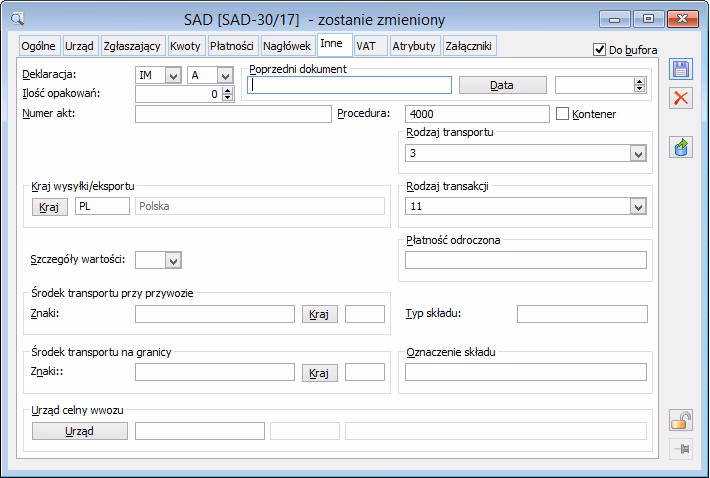
Task: Toggle the Do bufora checkbox
Action: coord(600,49)
